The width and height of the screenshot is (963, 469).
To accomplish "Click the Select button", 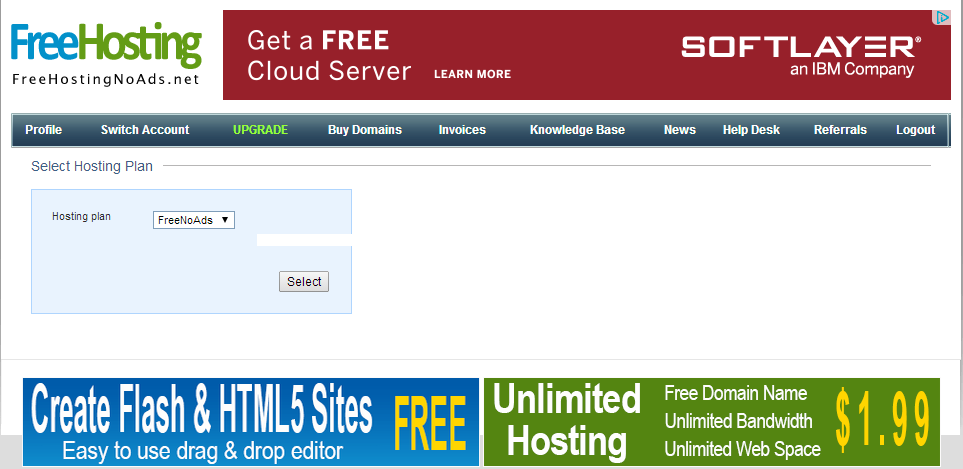I will [304, 282].
